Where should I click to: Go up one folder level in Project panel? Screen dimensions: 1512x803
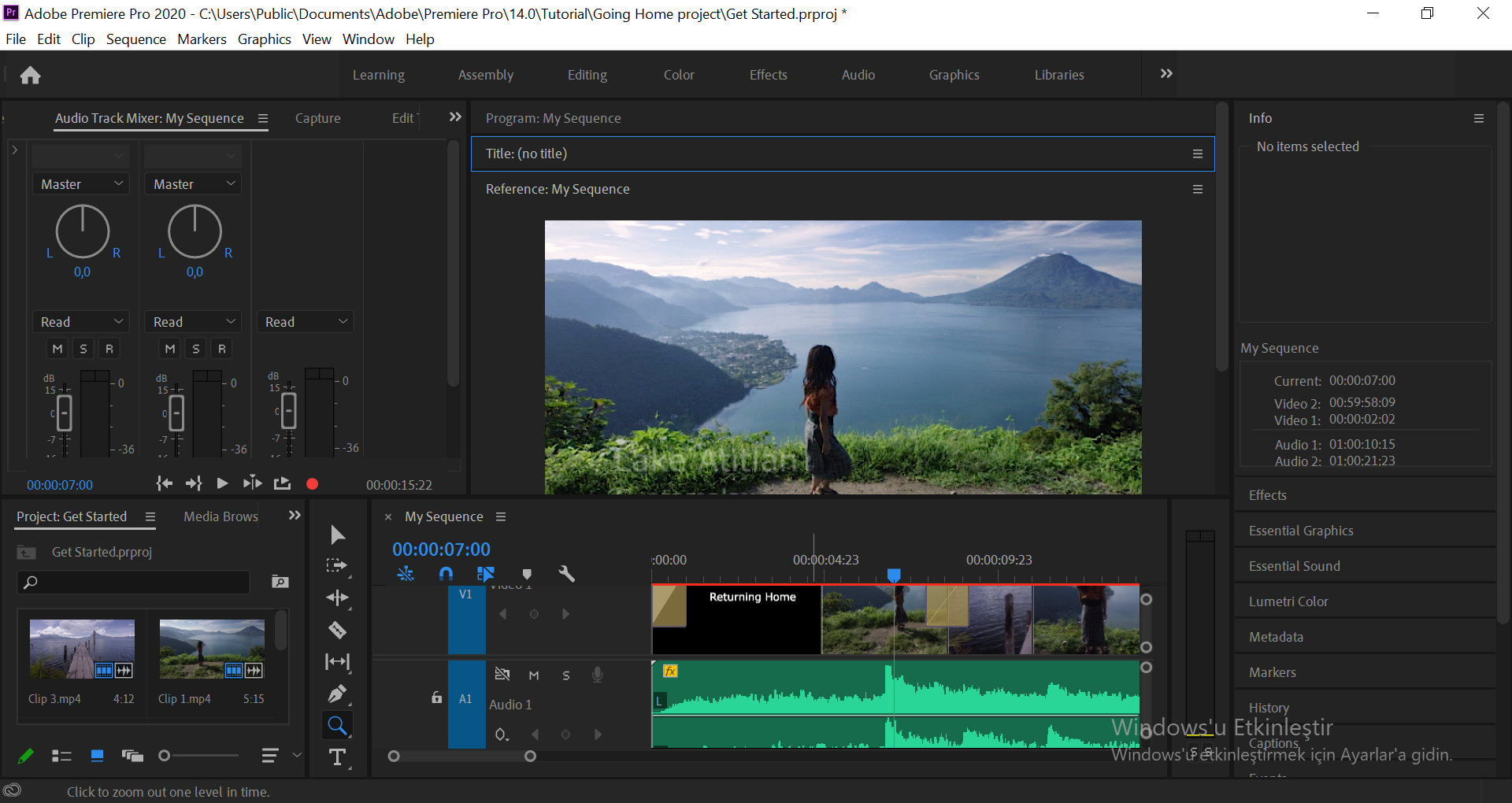26,553
